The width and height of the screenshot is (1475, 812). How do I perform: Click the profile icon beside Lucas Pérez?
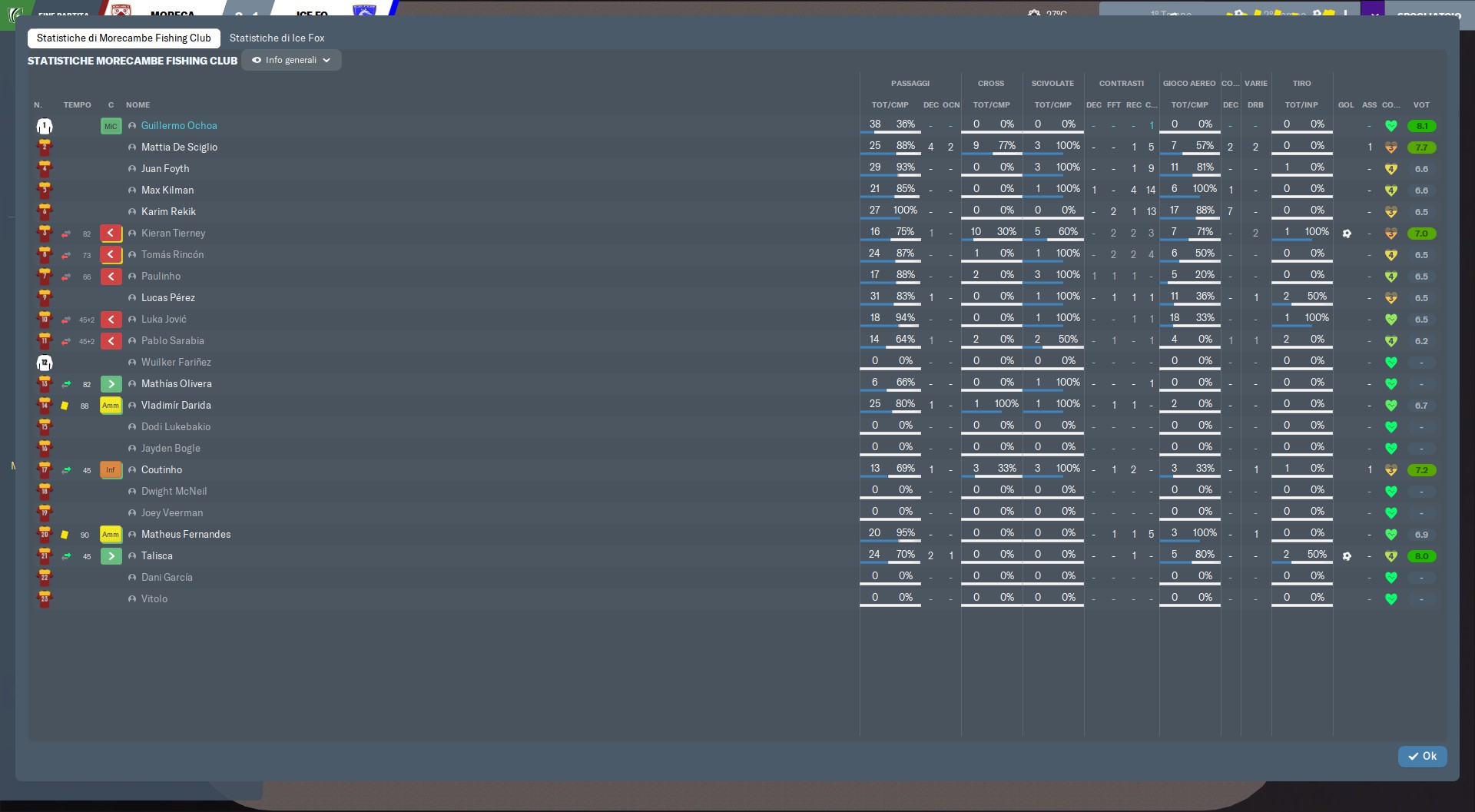pyautogui.click(x=132, y=298)
